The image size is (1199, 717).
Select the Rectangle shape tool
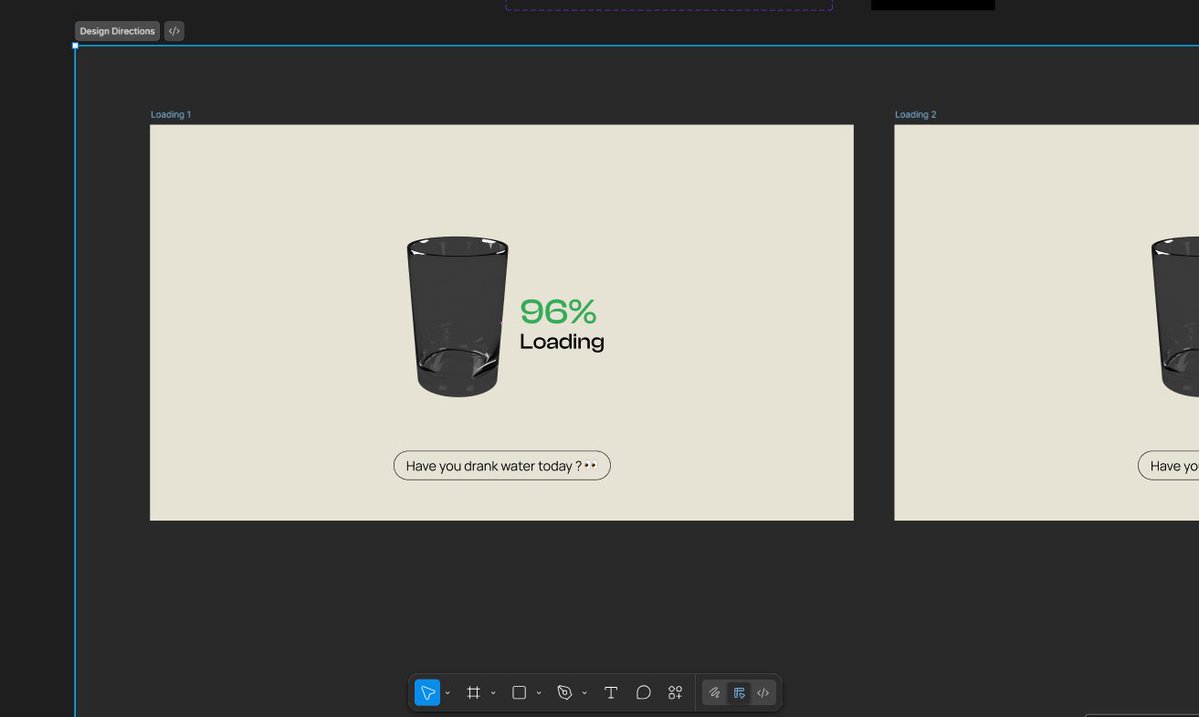click(x=519, y=693)
